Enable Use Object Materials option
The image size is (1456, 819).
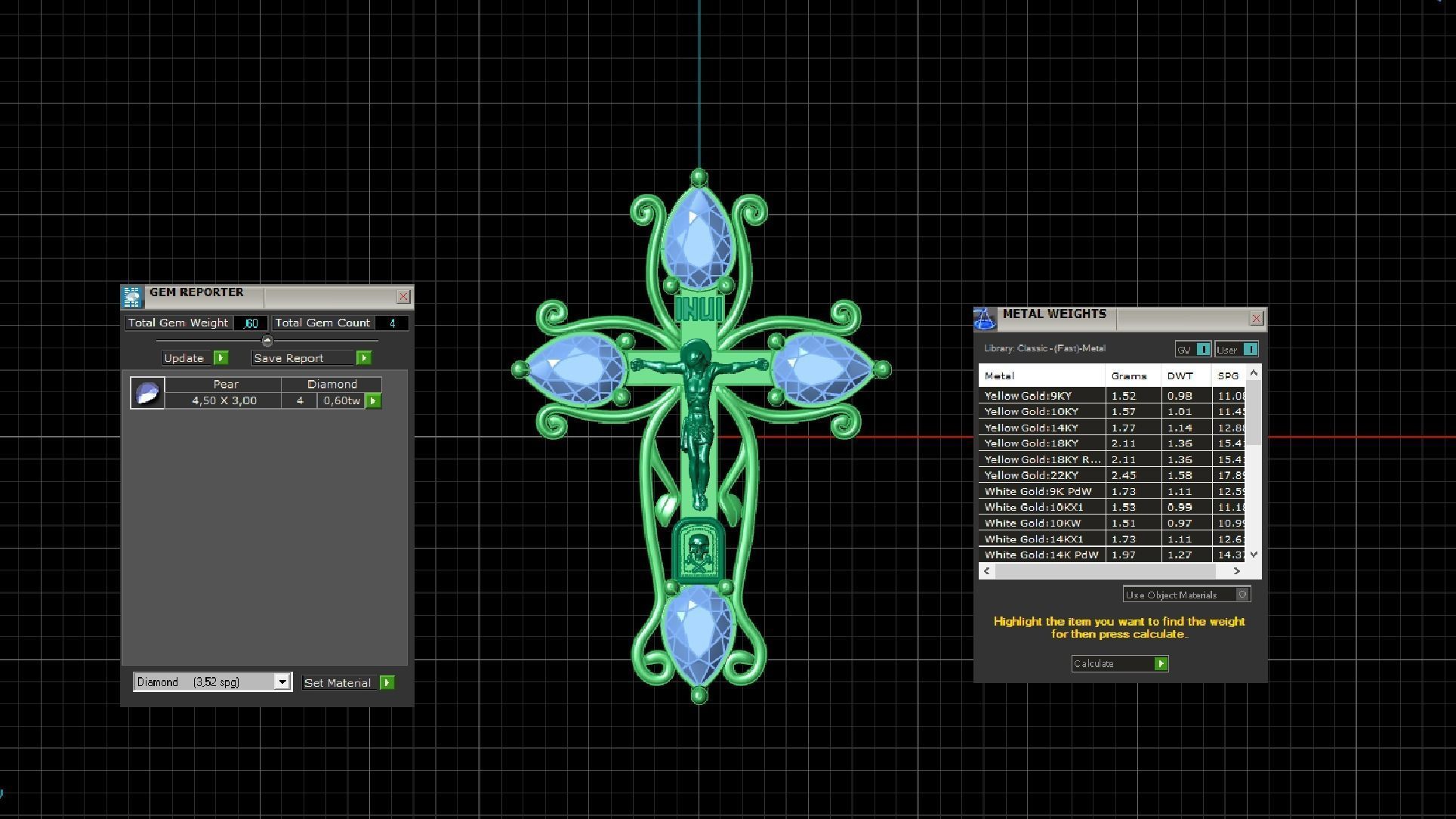pos(1242,595)
